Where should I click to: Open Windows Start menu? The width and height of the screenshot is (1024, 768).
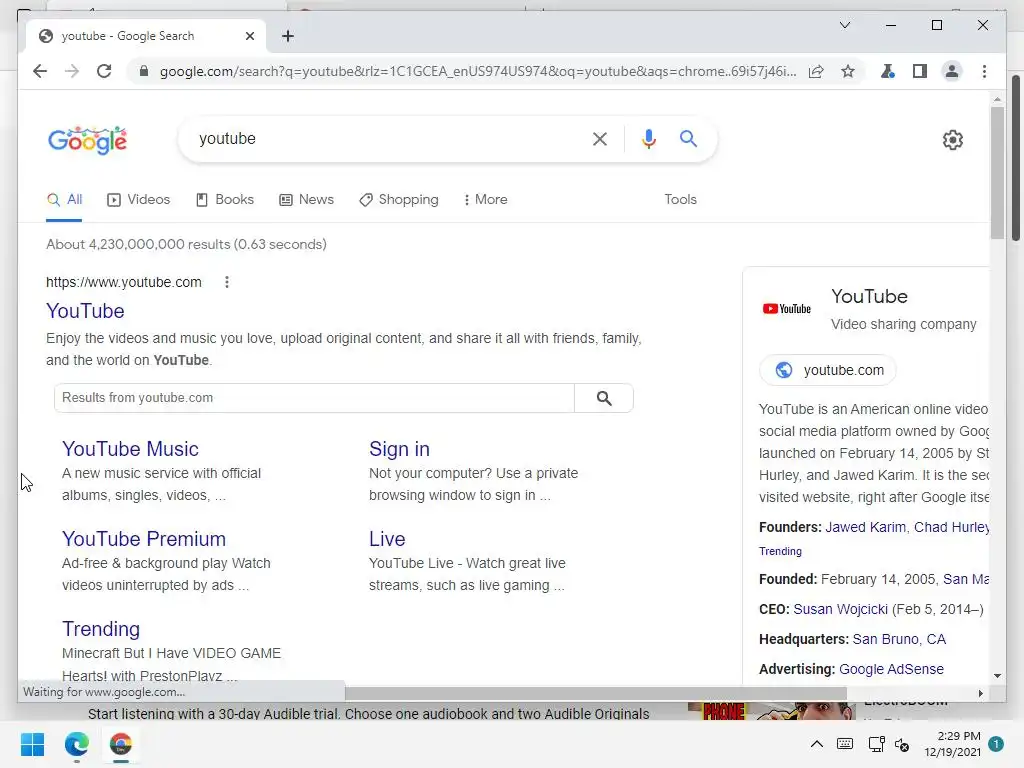(x=32, y=744)
